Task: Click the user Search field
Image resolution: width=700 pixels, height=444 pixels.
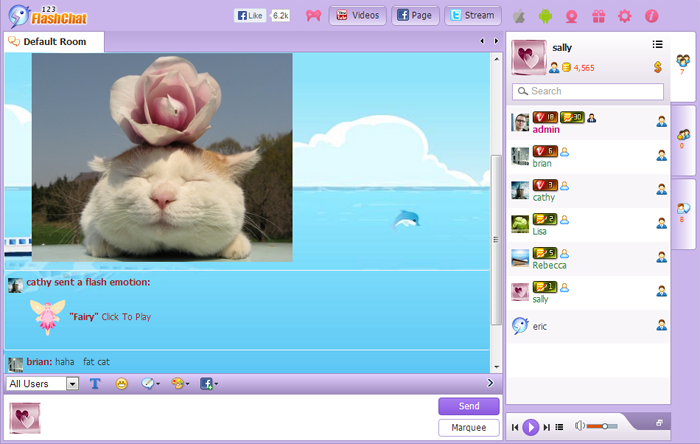Action: 588,91
